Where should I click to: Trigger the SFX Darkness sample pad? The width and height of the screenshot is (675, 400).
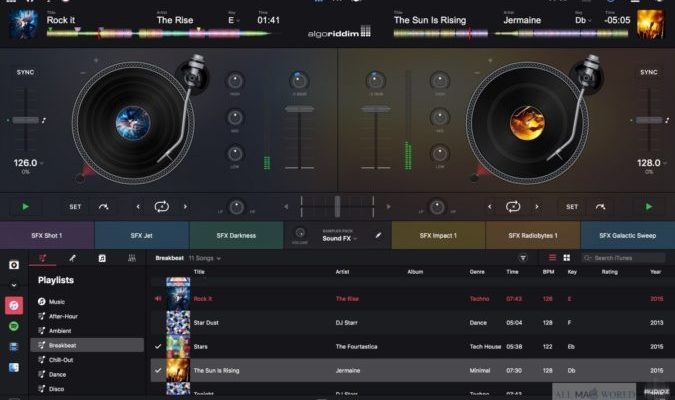[236, 235]
